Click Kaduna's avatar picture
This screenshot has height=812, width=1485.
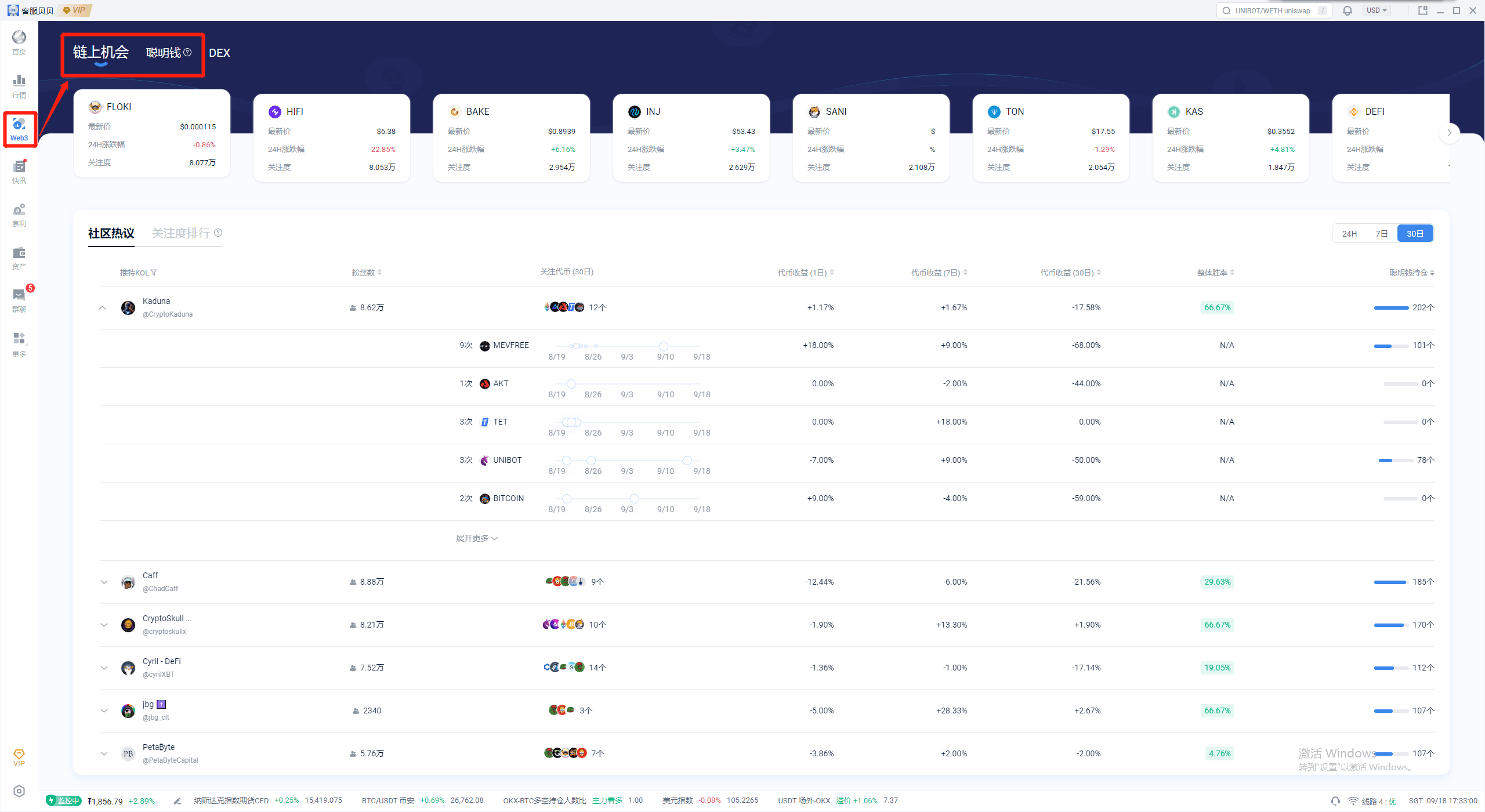[x=128, y=307]
